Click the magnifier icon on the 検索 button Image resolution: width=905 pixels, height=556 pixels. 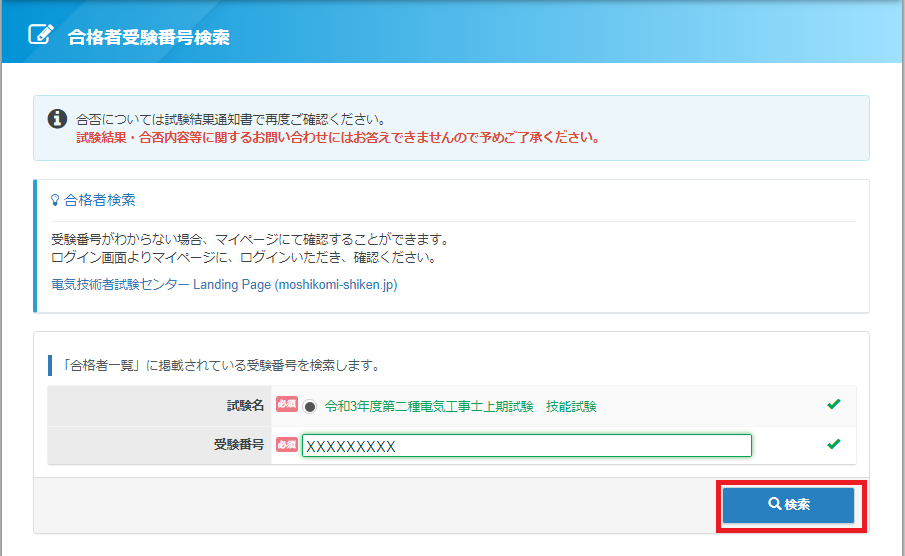click(774, 505)
